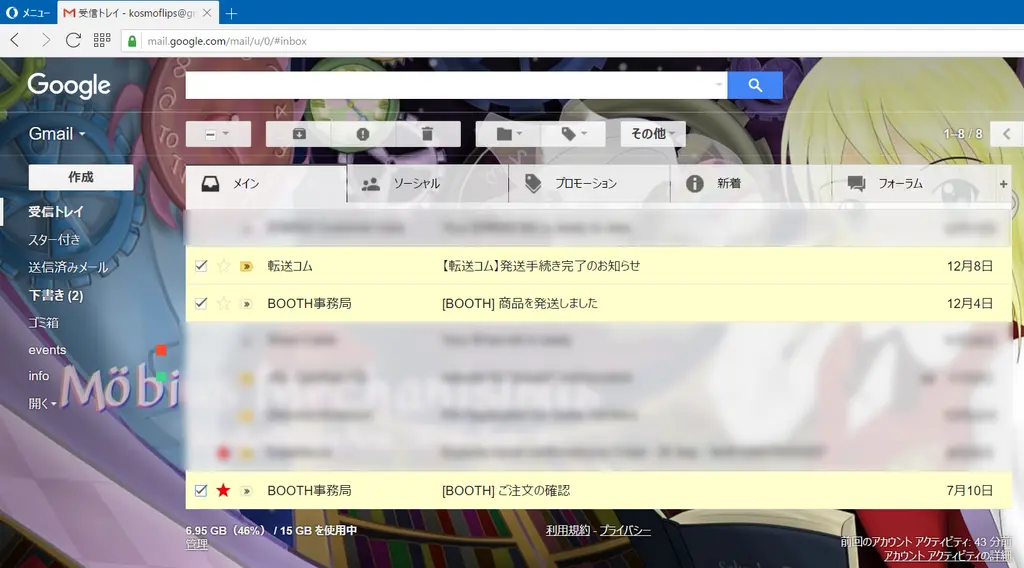Image resolution: width=1024 pixels, height=568 pixels.
Task: Click the 1–8 / 8 message counter
Action: tap(963, 134)
